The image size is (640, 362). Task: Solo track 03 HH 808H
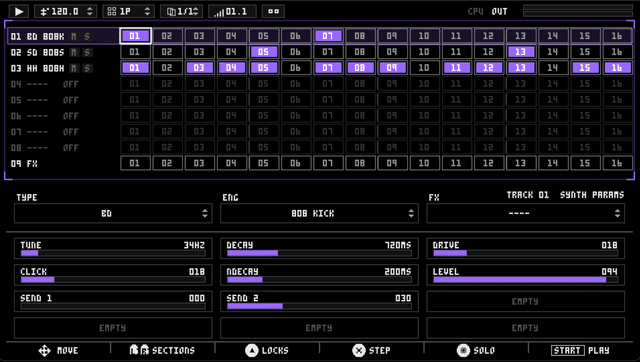[x=87, y=68]
